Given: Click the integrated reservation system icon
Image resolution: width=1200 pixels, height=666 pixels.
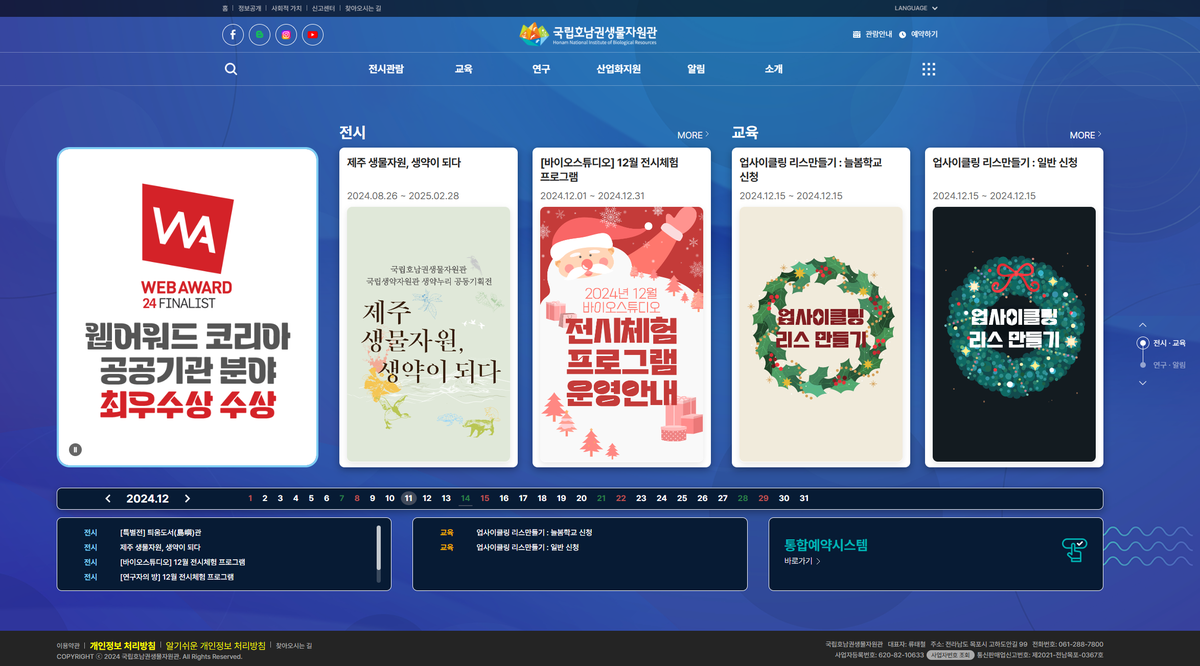Looking at the screenshot, I should (1074, 548).
